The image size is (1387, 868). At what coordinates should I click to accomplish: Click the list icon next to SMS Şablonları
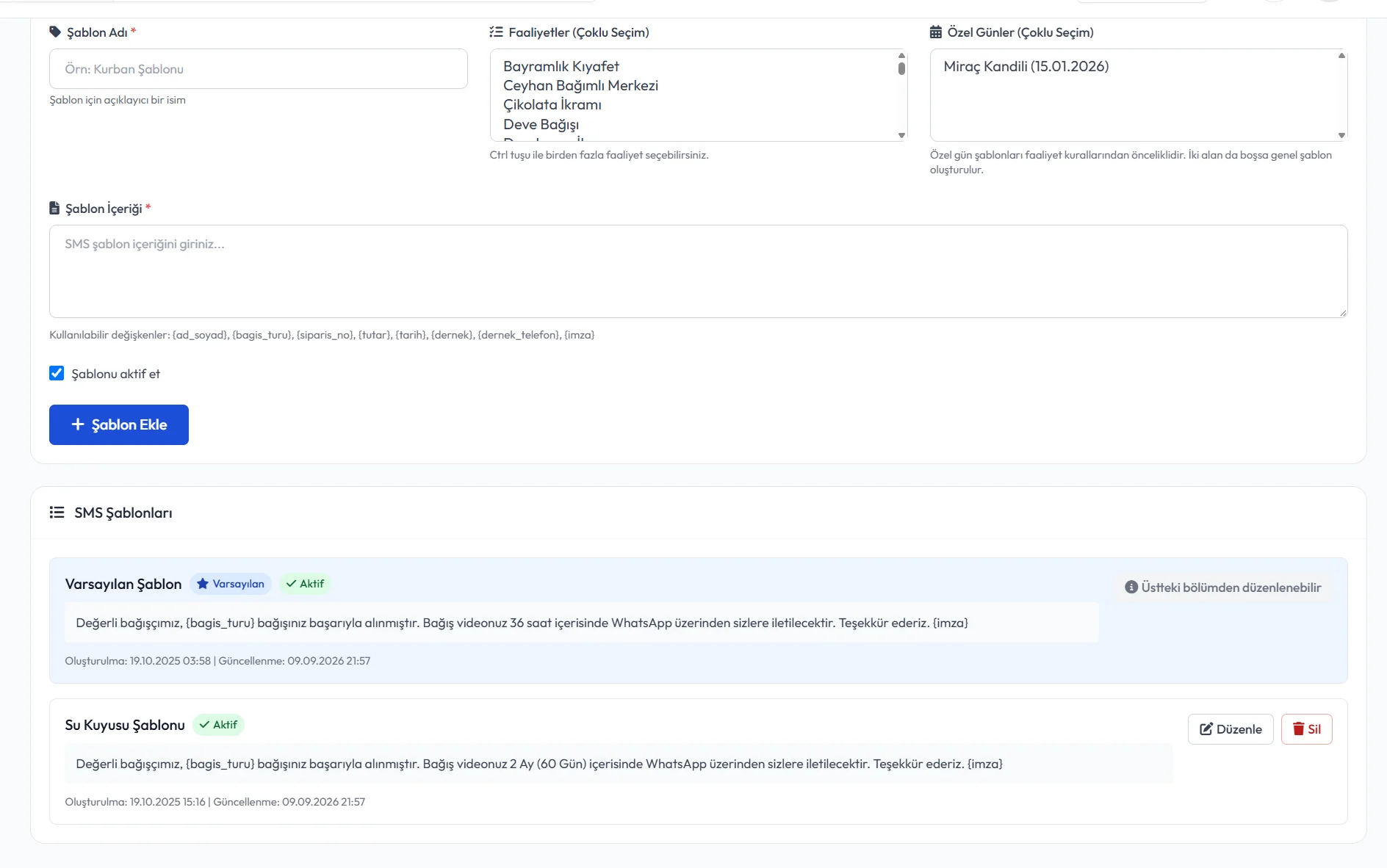pyautogui.click(x=57, y=513)
